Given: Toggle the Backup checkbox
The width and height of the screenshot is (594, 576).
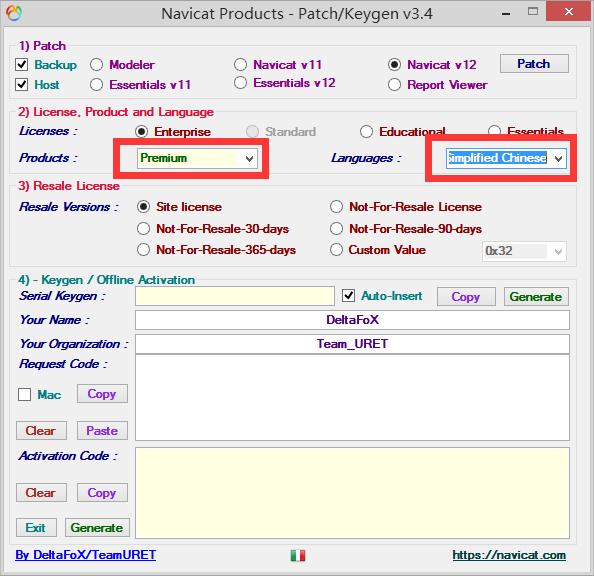Looking at the screenshot, I should tap(22, 65).
